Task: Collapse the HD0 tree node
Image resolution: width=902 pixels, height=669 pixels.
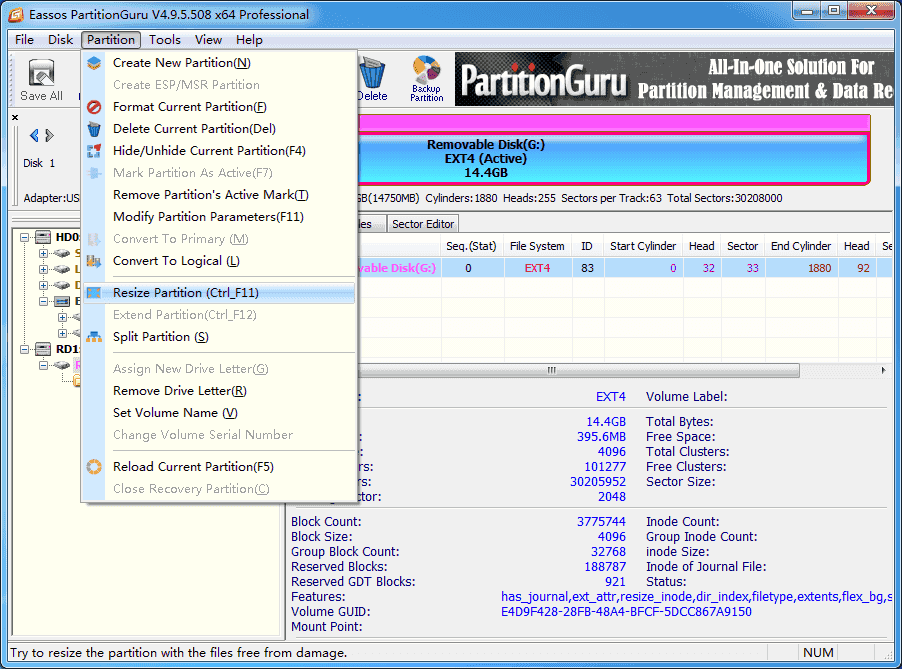Action: point(24,236)
